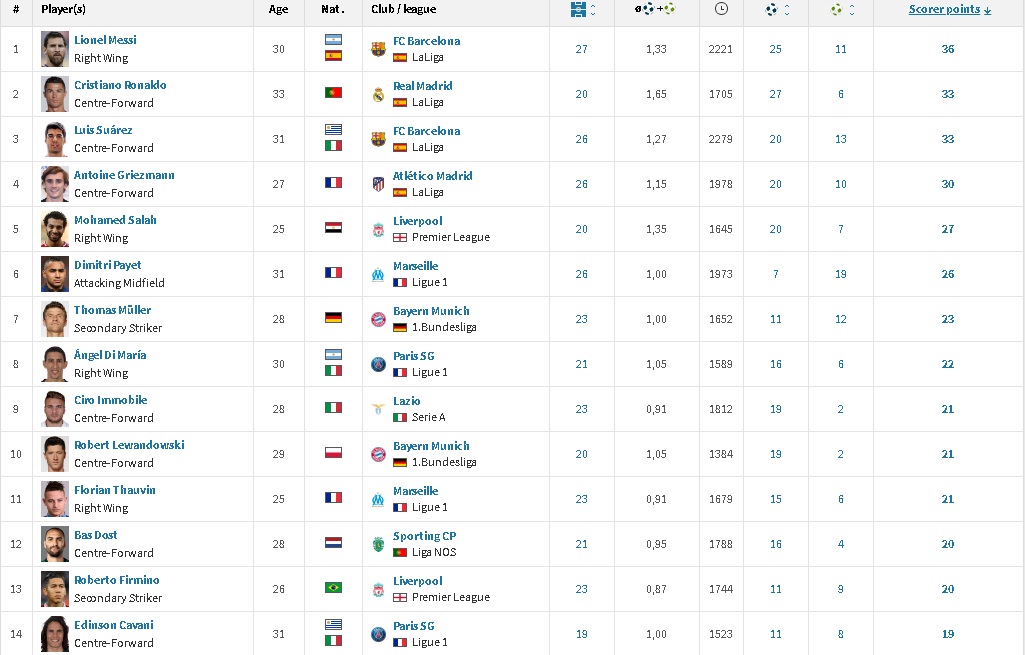
Task: Toggle sort arrows beside goals icon
Action: 787,10
